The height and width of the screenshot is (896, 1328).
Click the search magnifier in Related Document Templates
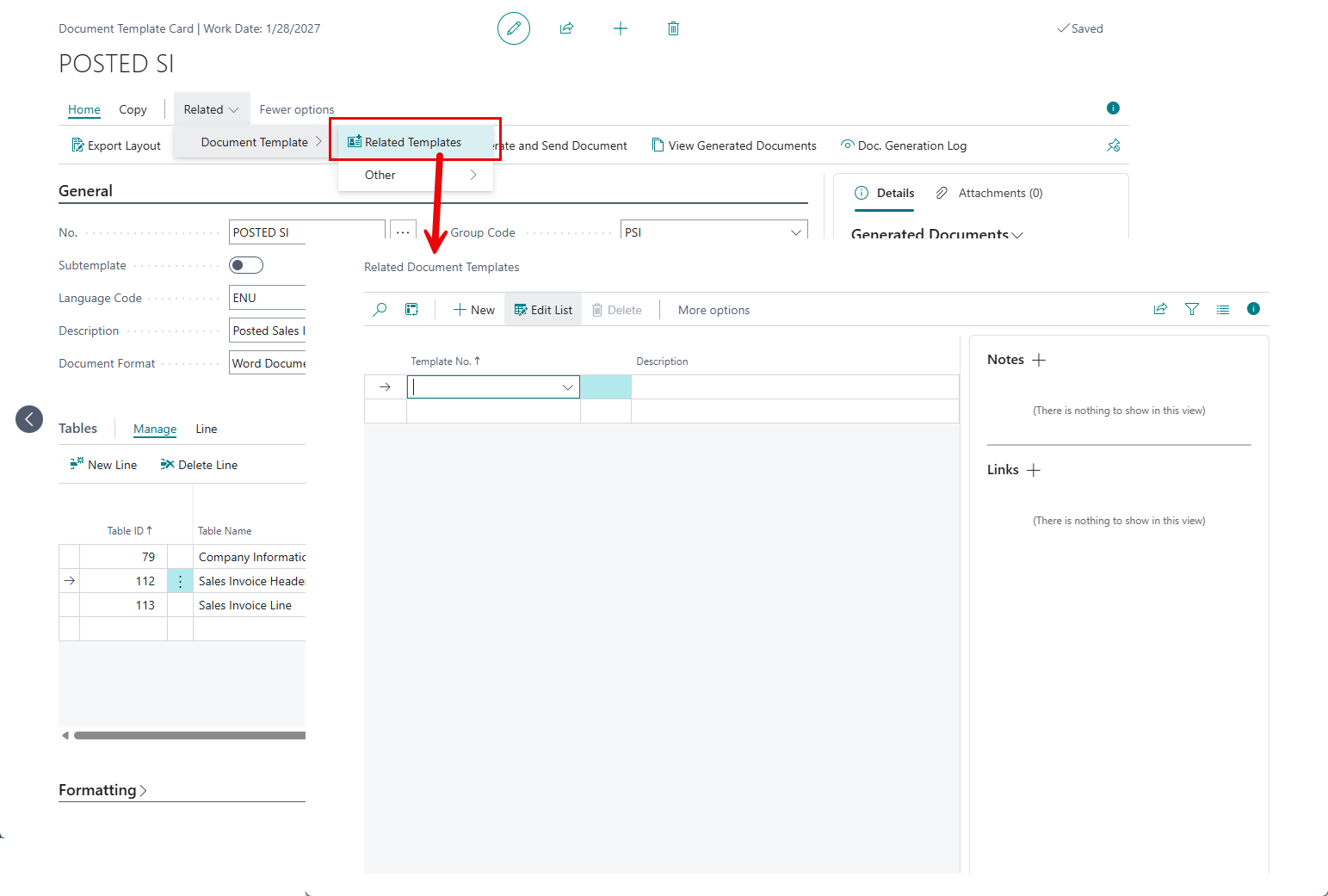pos(380,310)
